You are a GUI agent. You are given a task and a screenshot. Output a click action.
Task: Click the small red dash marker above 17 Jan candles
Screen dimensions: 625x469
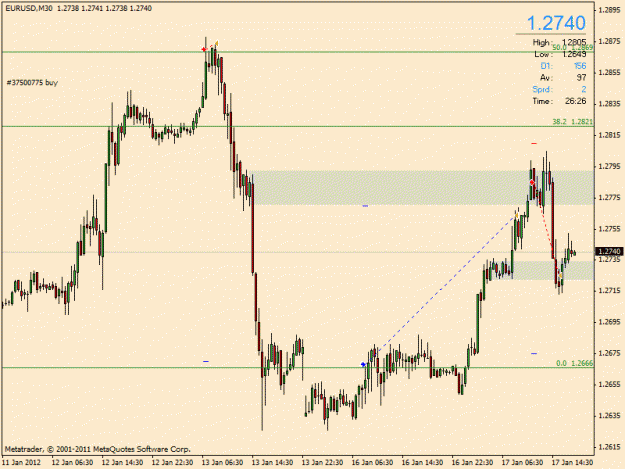[x=534, y=143]
